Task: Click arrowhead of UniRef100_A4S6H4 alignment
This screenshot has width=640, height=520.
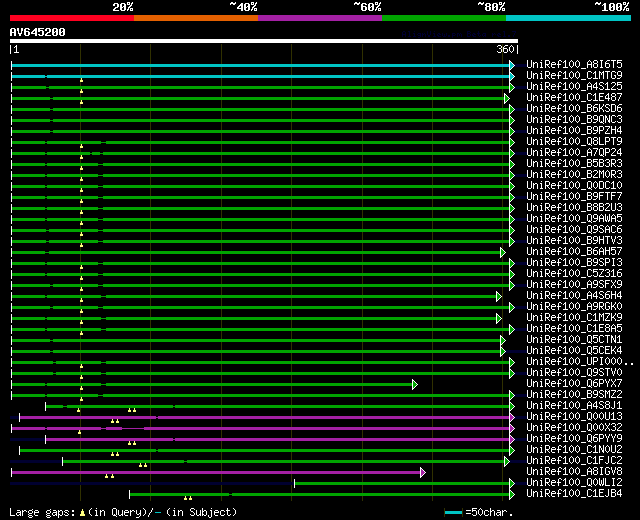Action: pyautogui.click(x=498, y=296)
